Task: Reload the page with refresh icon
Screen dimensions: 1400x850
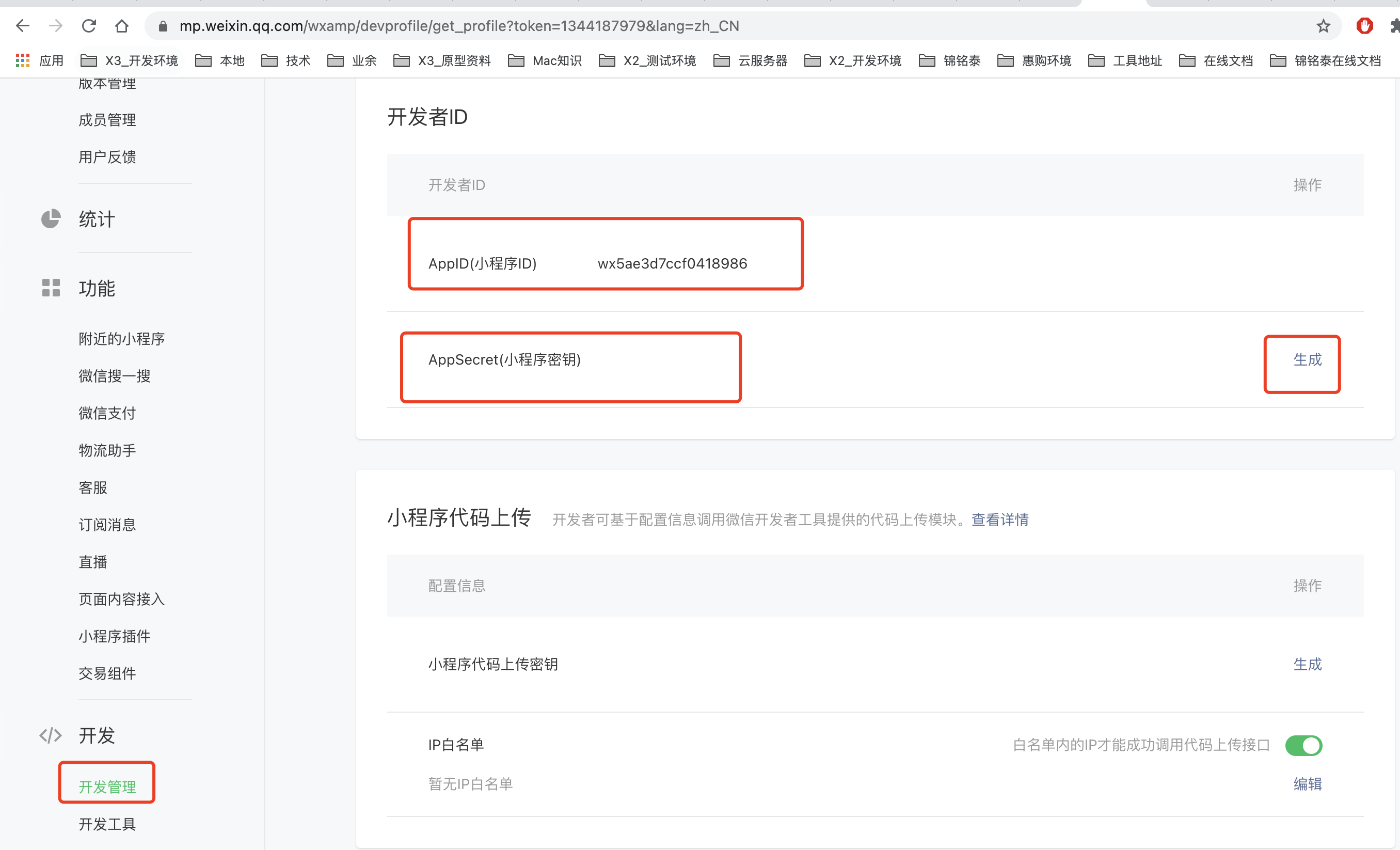Action: point(89,26)
